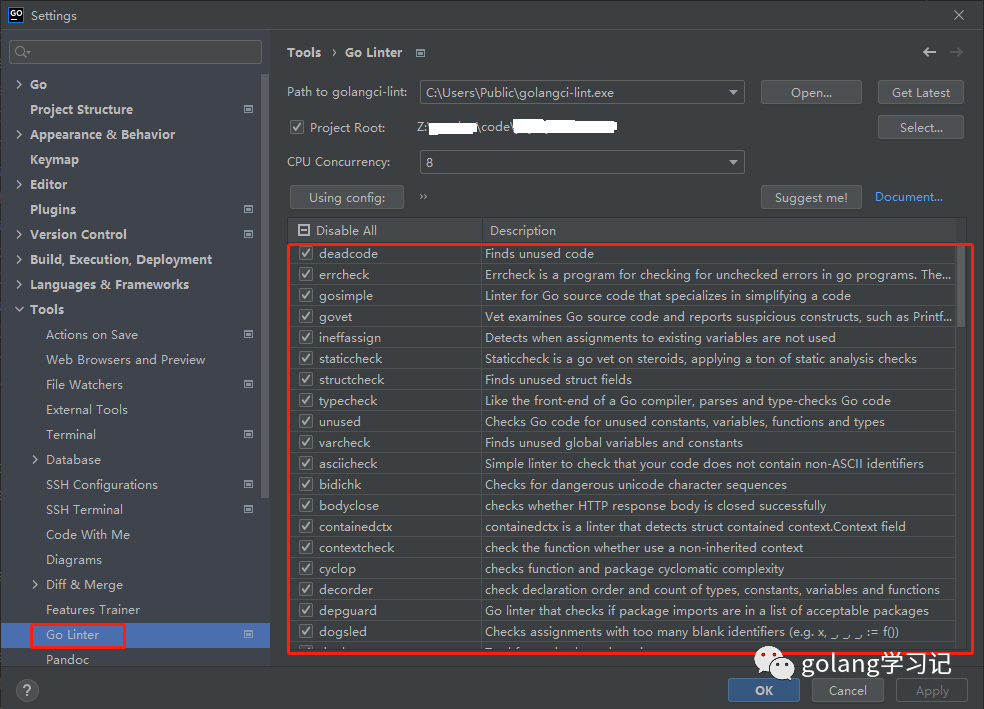
Task: Click the GoLand logo icon in title bar
Action: coord(16,14)
